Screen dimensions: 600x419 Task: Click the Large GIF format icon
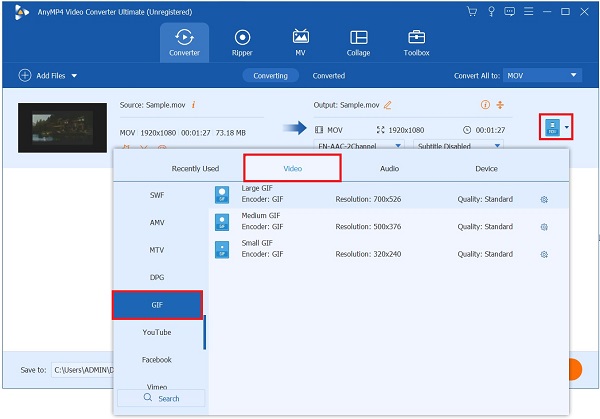(x=222, y=194)
